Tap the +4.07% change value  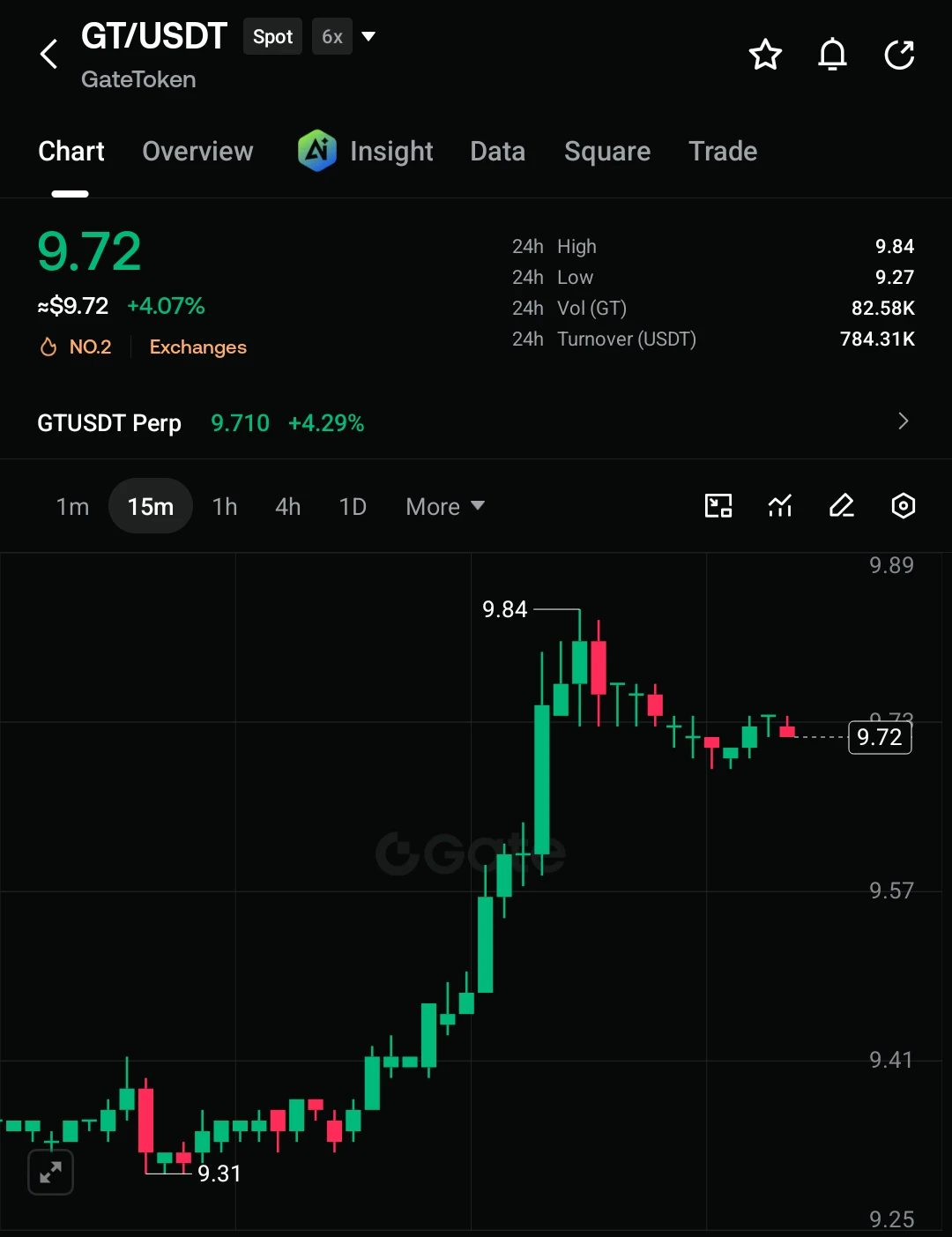[x=166, y=306]
